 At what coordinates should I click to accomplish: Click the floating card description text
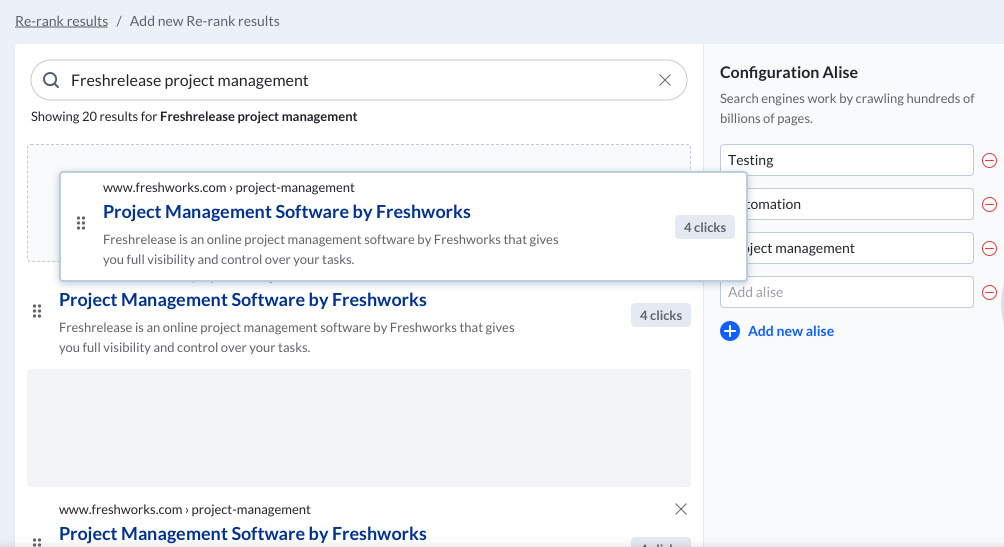[x=330, y=249]
